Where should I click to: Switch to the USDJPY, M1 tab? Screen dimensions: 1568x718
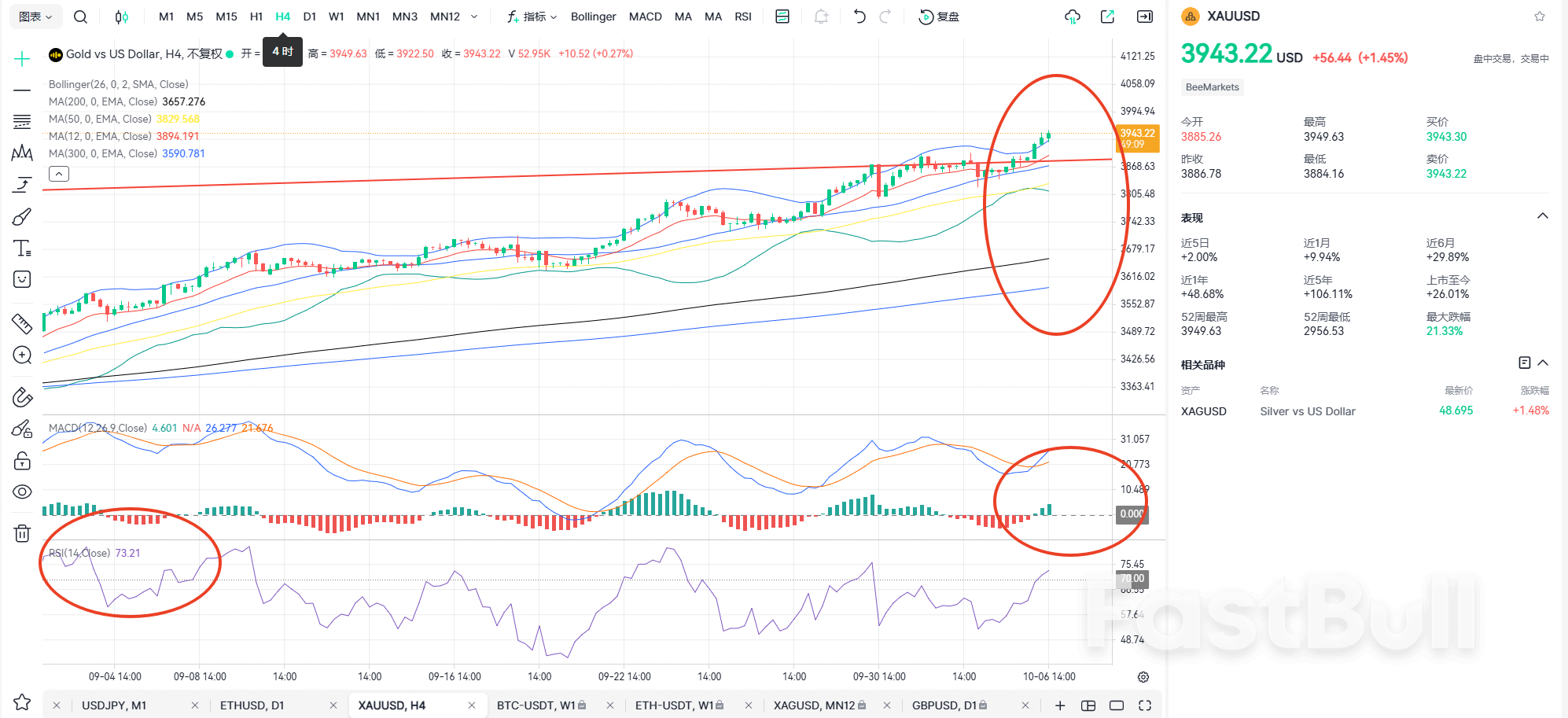[x=114, y=705]
